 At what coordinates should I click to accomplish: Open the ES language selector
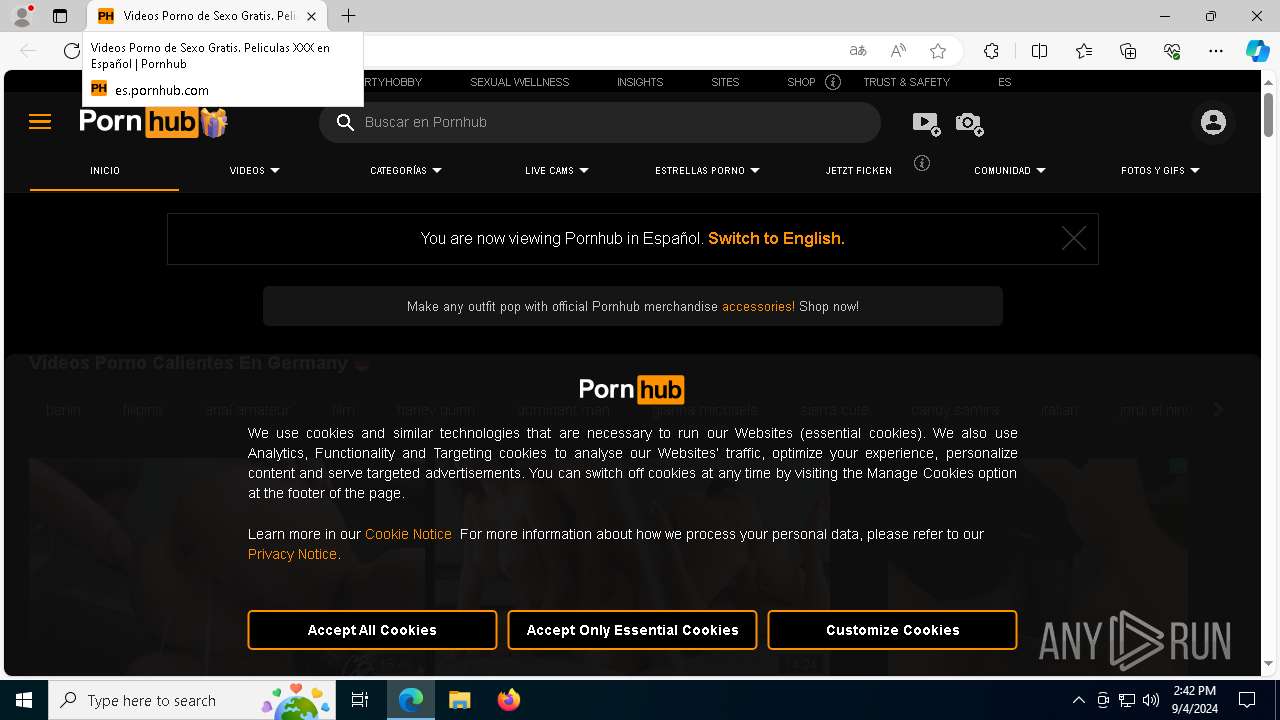(1004, 82)
